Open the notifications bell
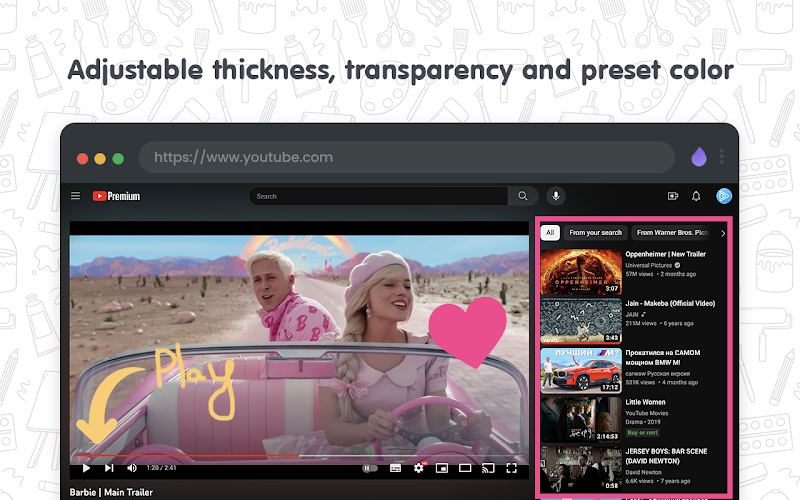The image size is (800, 500). click(x=696, y=196)
